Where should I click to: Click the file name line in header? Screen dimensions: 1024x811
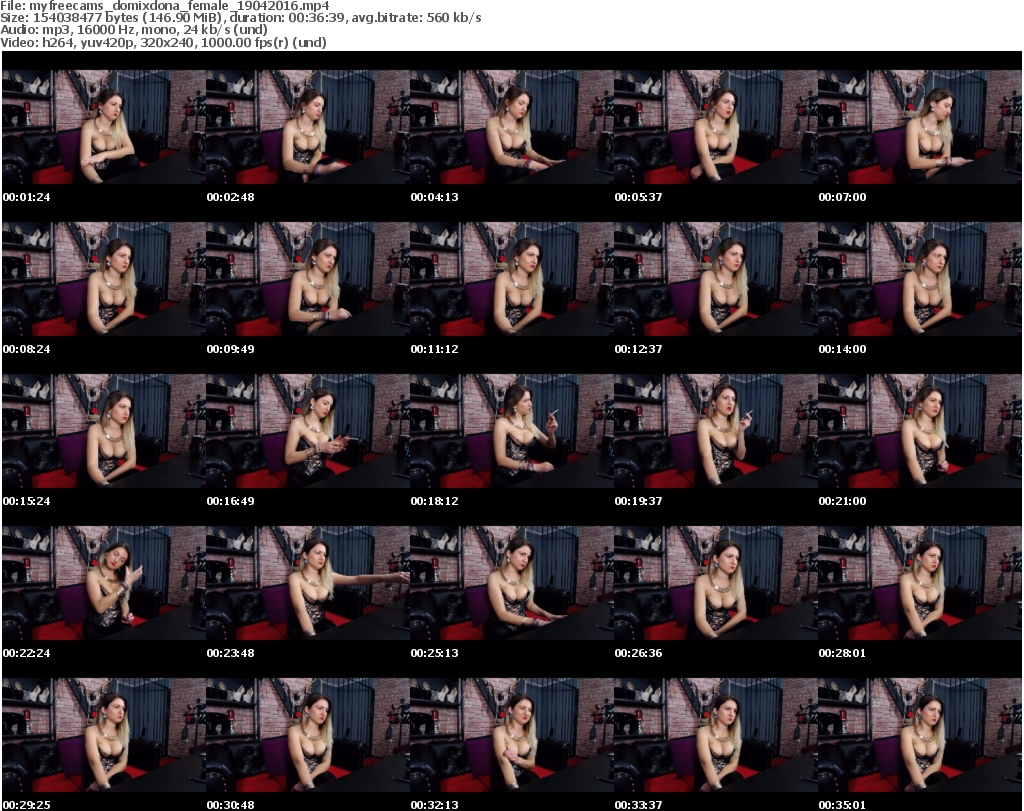[x=165, y=6]
